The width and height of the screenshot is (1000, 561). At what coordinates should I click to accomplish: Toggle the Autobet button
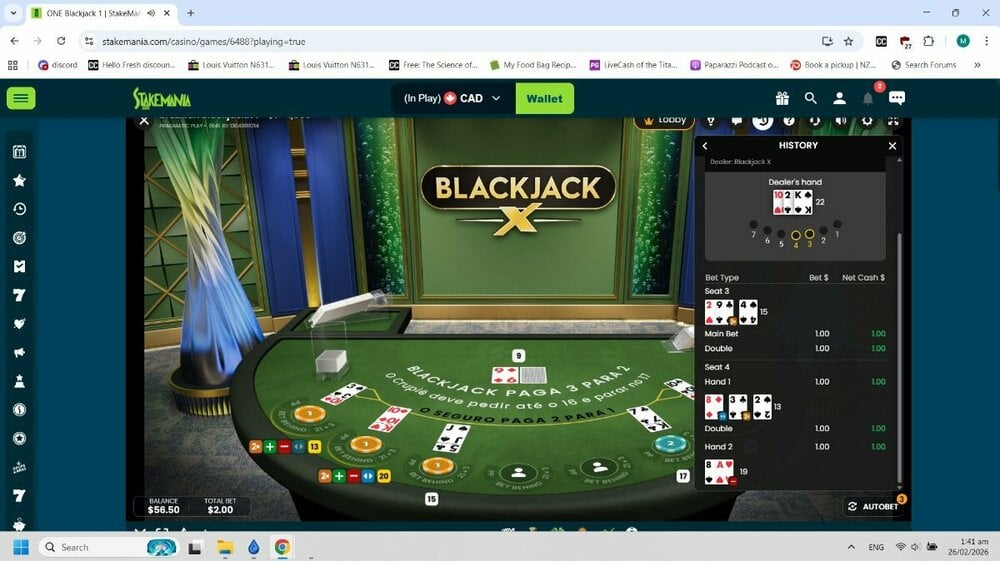click(x=873, y=507)
